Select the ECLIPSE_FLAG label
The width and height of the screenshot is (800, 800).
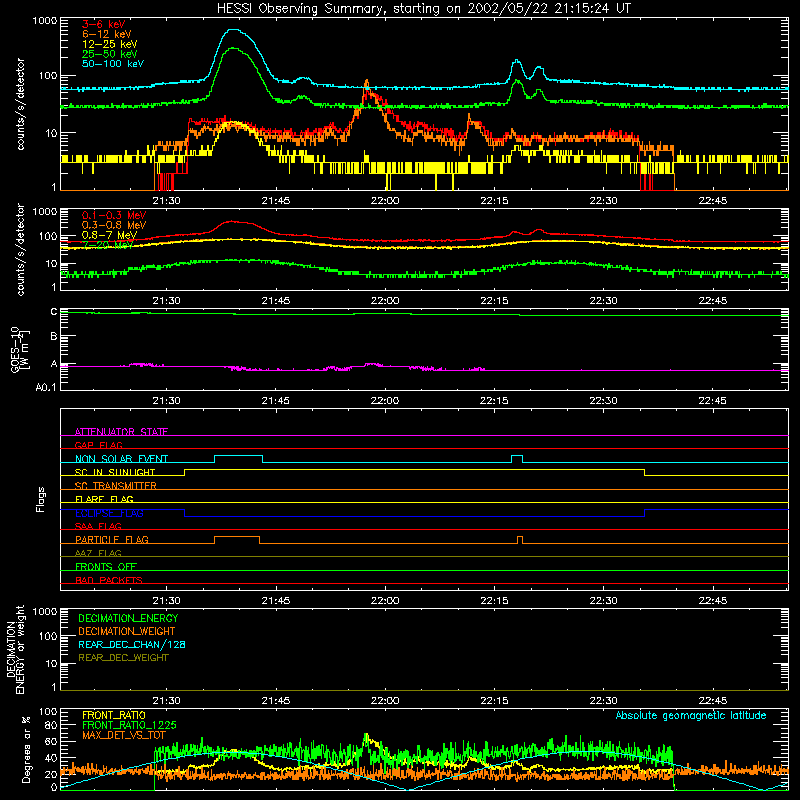109,513
